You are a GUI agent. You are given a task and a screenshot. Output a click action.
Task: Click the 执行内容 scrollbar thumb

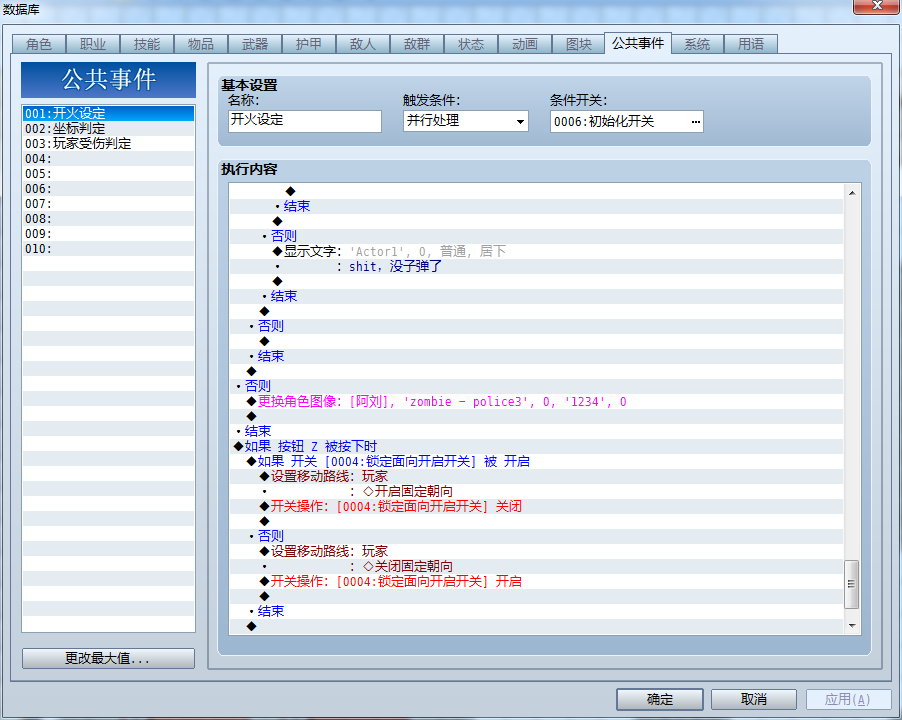click(x=851, y=584)
